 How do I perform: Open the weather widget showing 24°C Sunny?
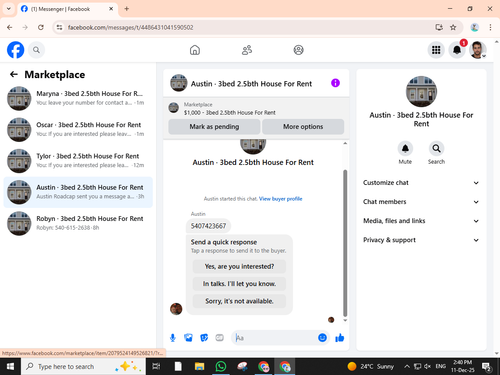(371, 367)
